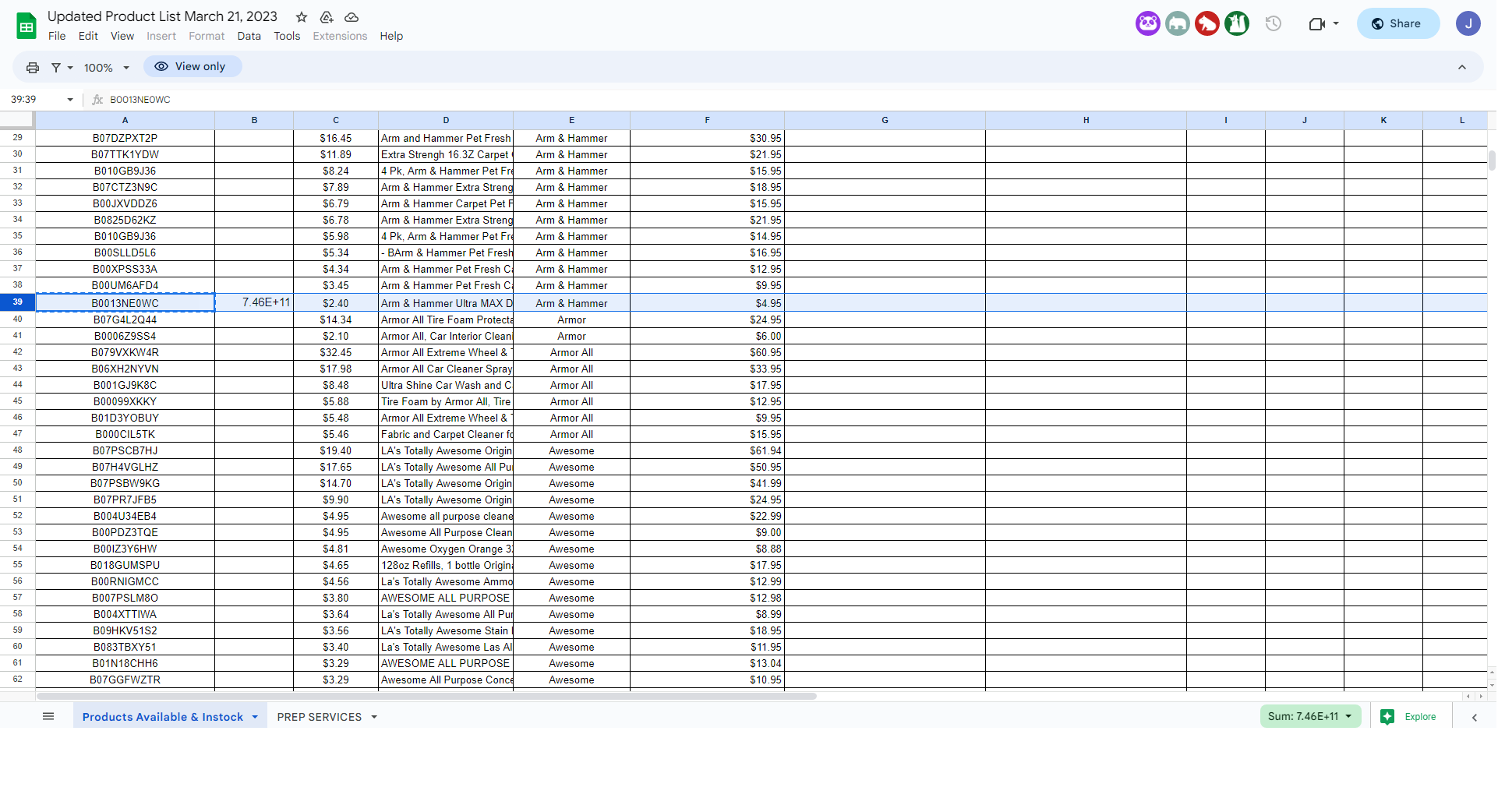Click the print icon in toolbar

pyautogui.click(x=33, y=68)
